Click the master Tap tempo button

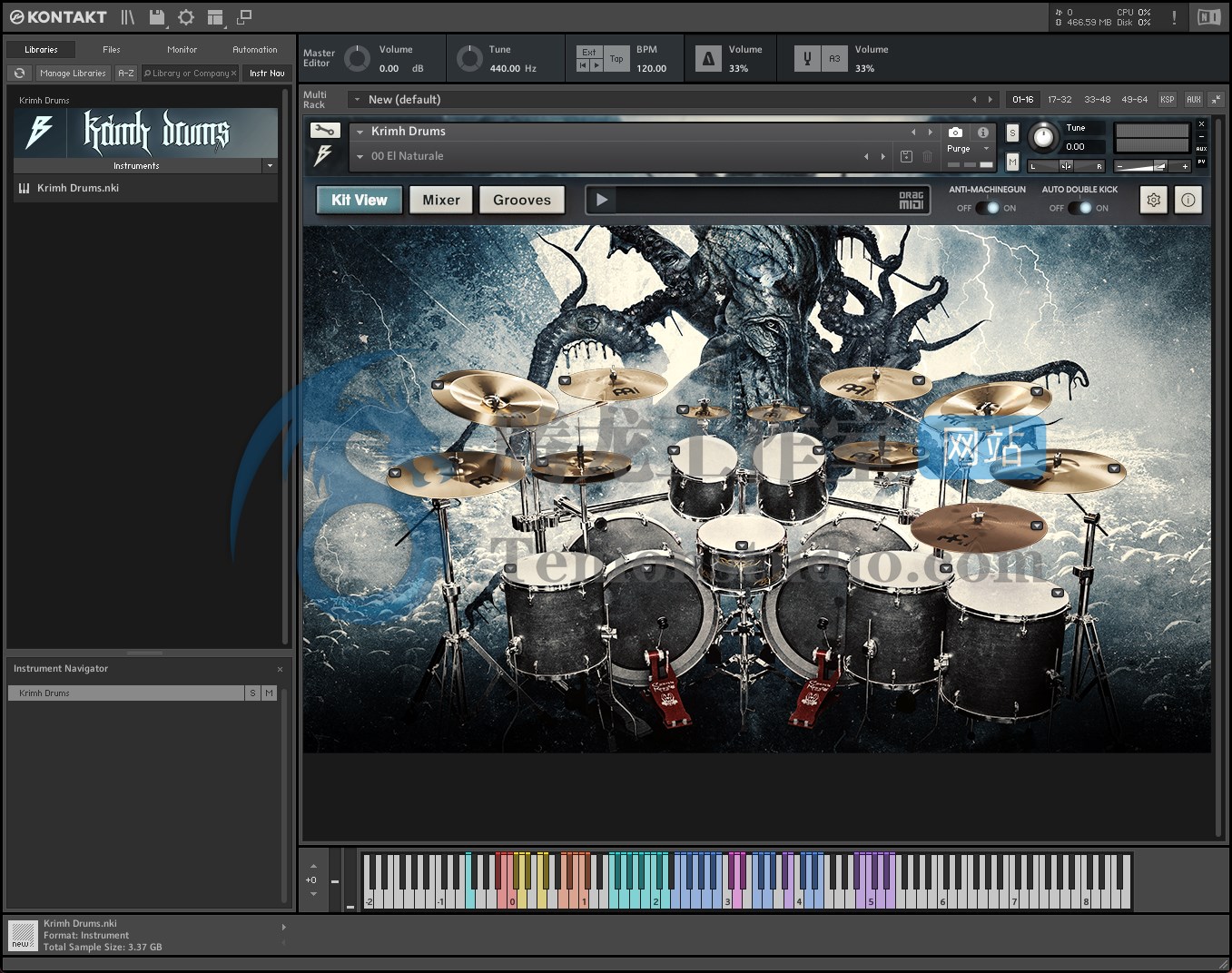616,59
